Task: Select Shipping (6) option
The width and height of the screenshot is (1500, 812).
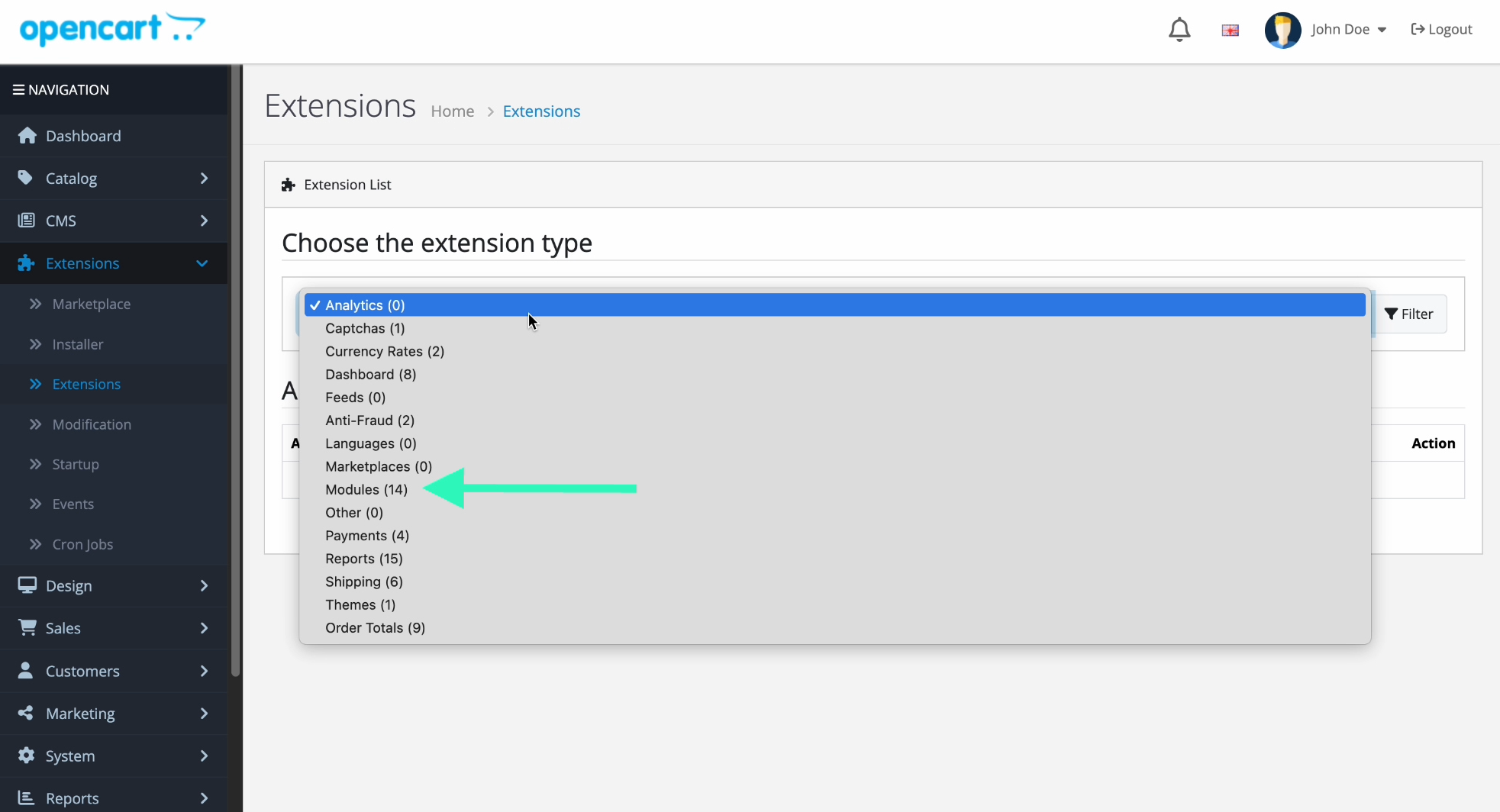Action: (x=835, y=582)
